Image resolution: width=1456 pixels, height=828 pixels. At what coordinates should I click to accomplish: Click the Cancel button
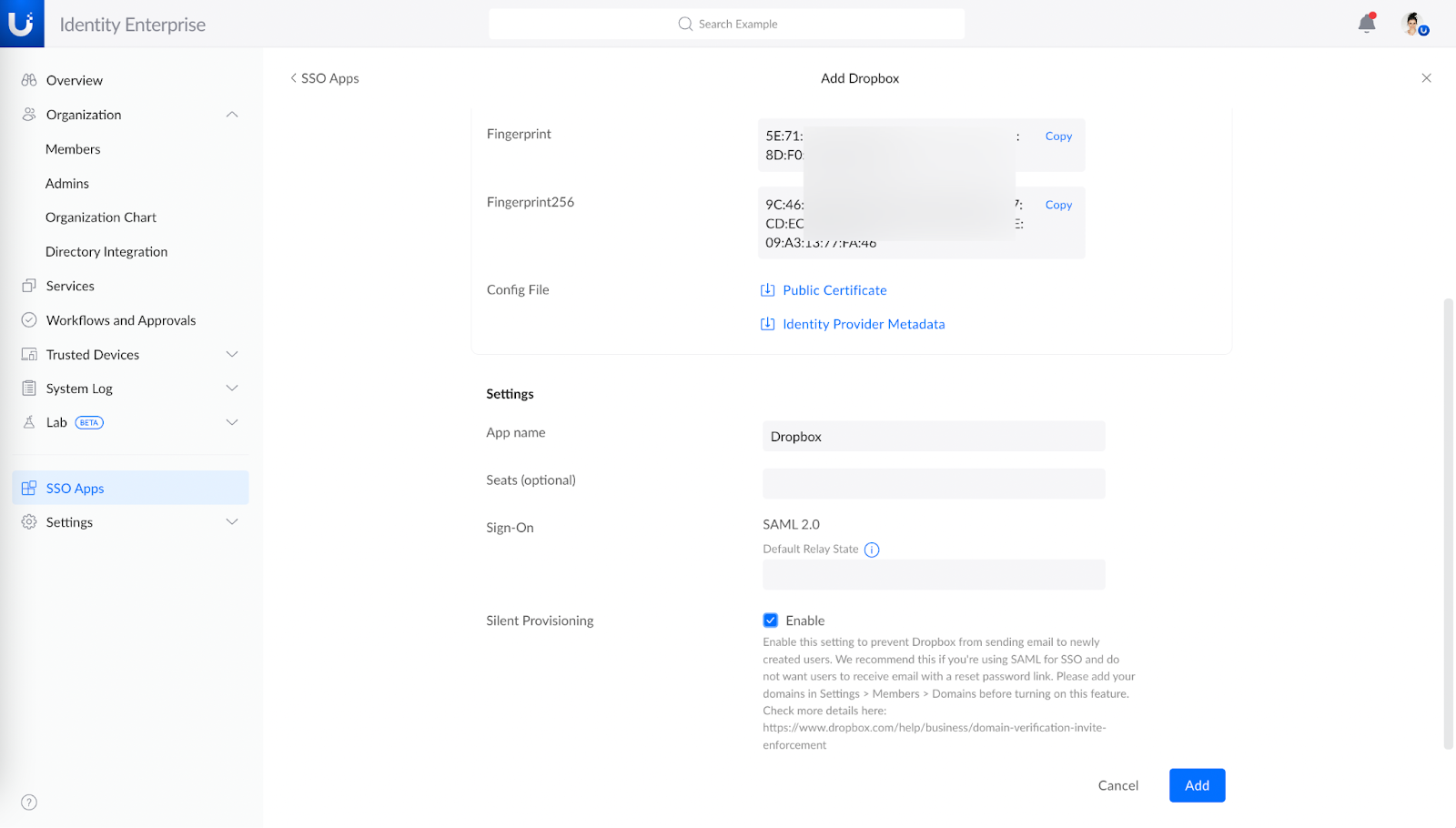click(x=1117, y=785)
